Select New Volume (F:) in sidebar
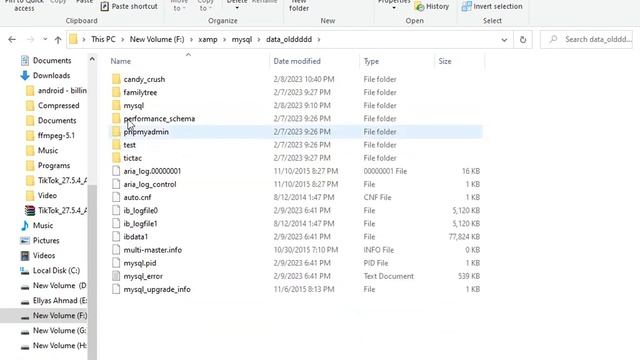Screen dimensions: 640x360 point(60,316)
